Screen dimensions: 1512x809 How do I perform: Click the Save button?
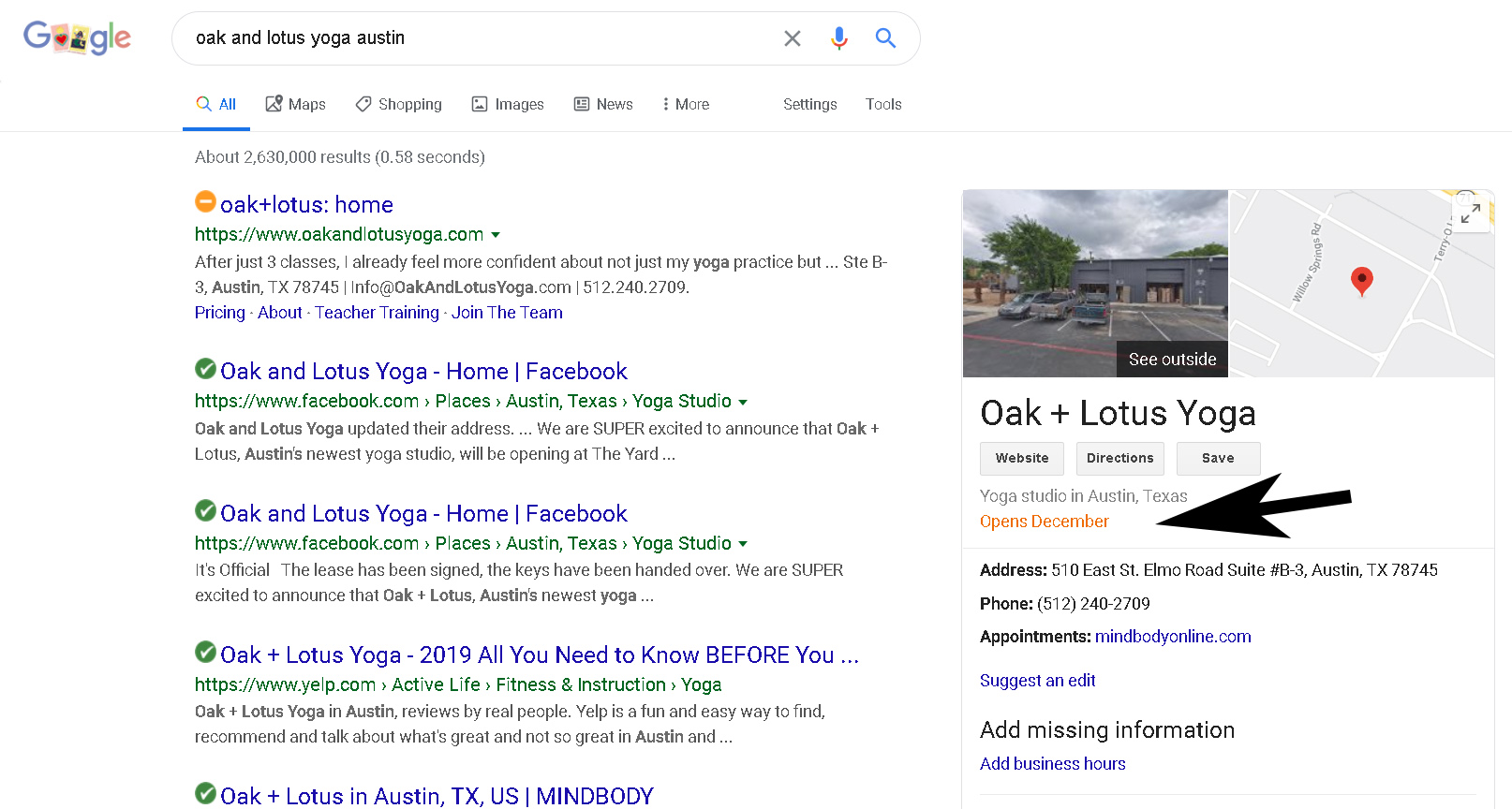point(1218,458)
